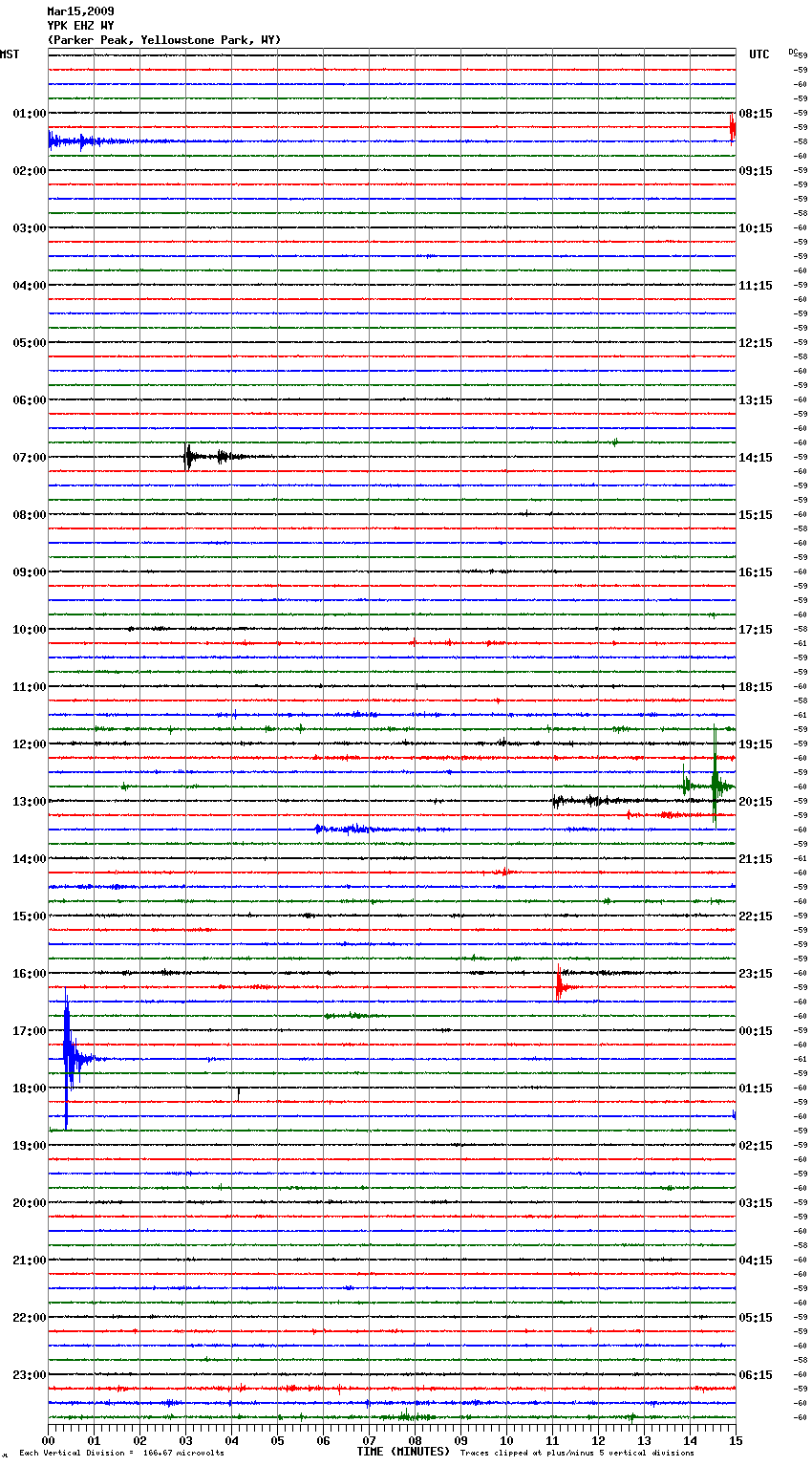Select the 17:00 MST time label
The width and height of the screenshot is (812, 1466).
[x=30, y=1031]
